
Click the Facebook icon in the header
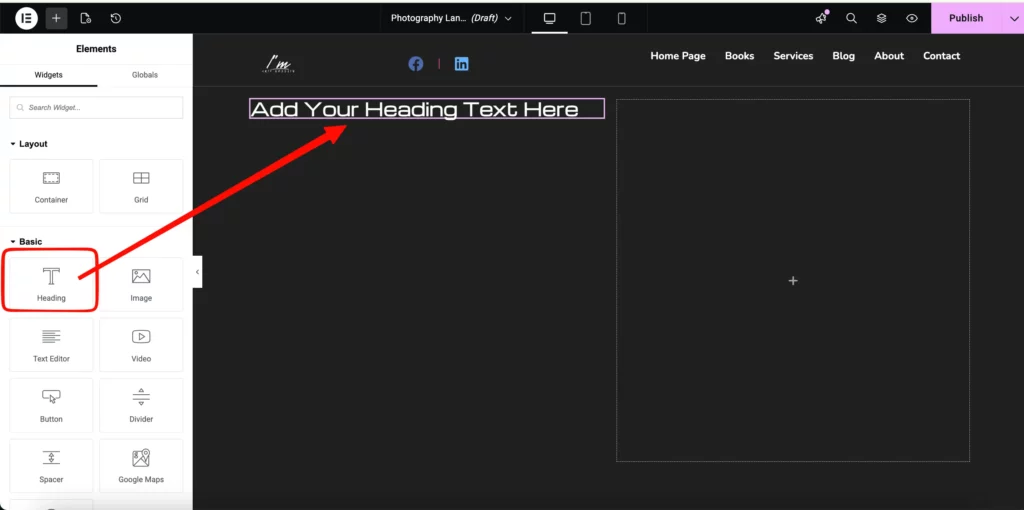pos(416,63)
